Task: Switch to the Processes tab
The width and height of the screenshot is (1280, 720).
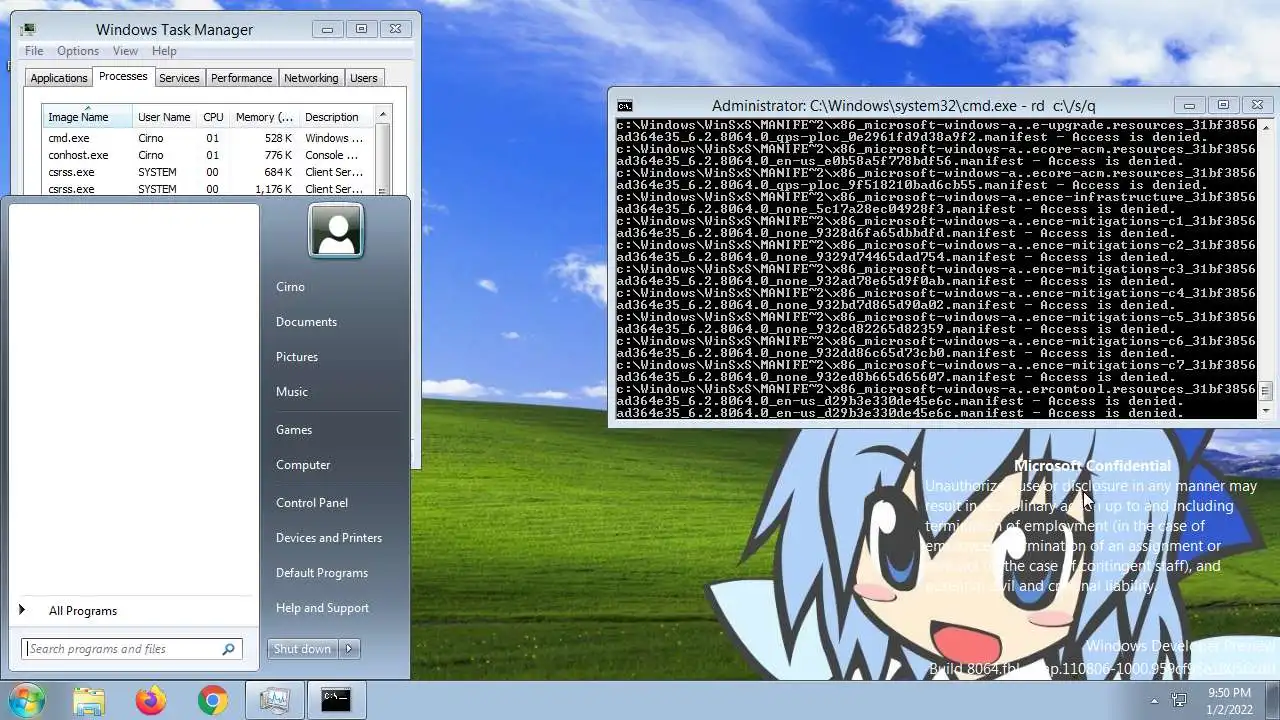Action: [x=123, y=77]
